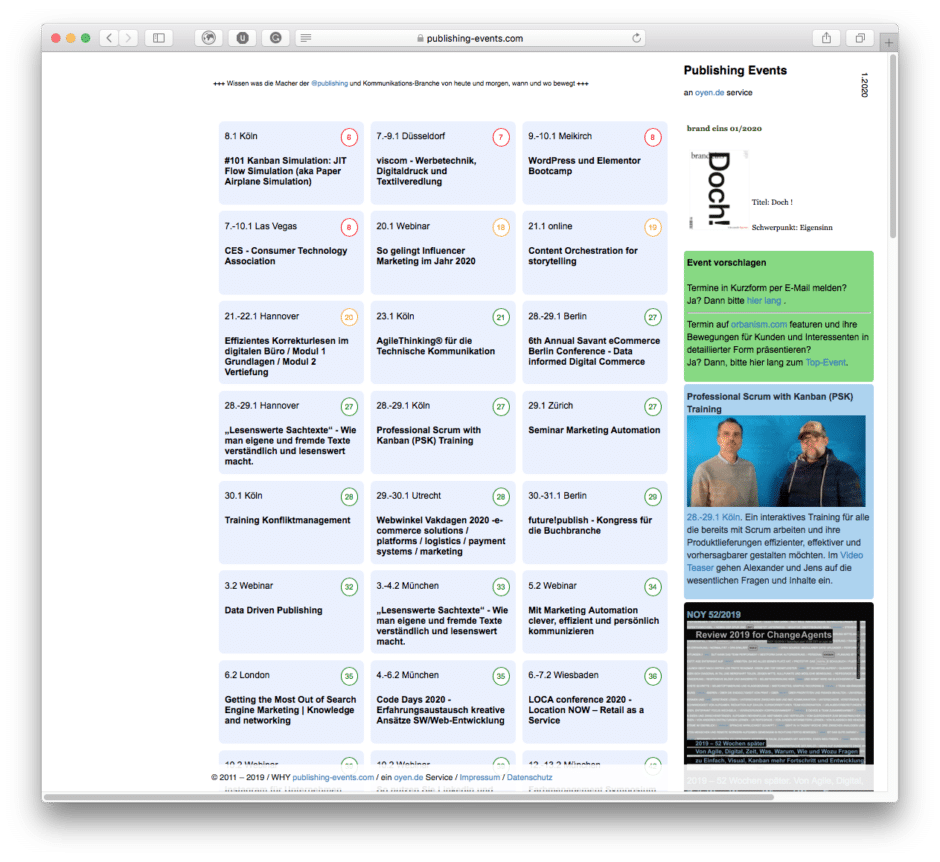The width and height of the screenshot is (940, 862).
Task: Open the oyen.de link under Publishing Events
Action: coord(709,92)
